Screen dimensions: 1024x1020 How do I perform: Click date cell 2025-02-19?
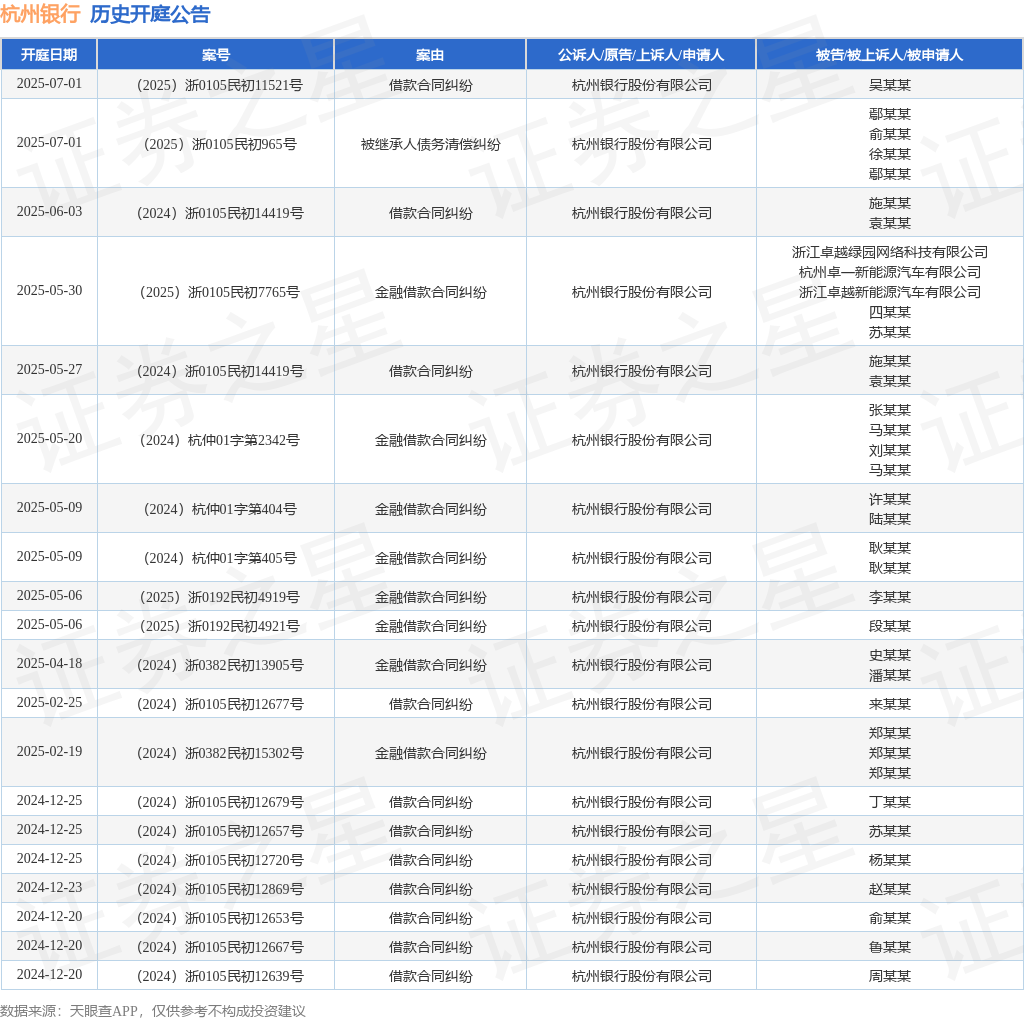pos(49,752)
